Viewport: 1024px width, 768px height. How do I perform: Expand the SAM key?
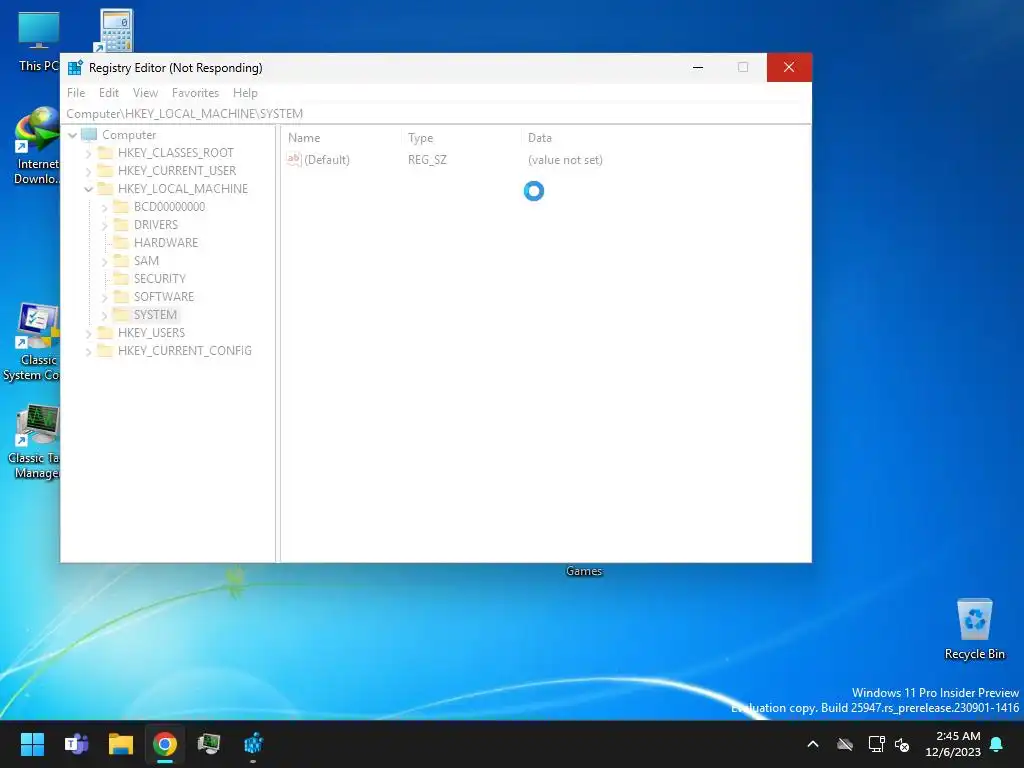104,261
